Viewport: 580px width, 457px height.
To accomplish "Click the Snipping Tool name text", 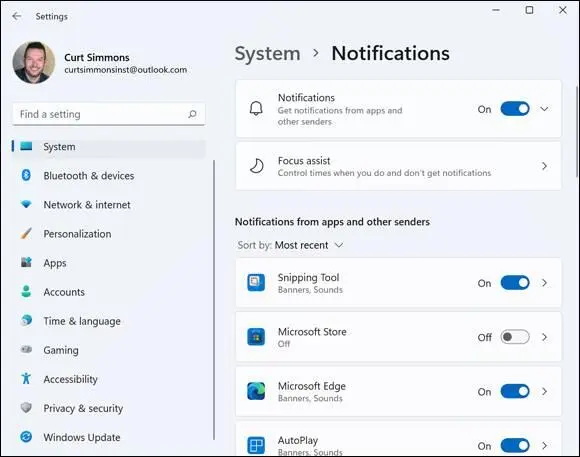I will [x=308, y=277].
